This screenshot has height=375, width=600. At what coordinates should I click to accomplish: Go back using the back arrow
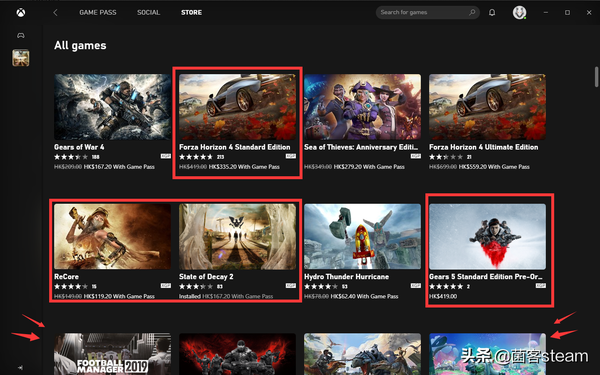pyautogui.click(x=55, y=13)
